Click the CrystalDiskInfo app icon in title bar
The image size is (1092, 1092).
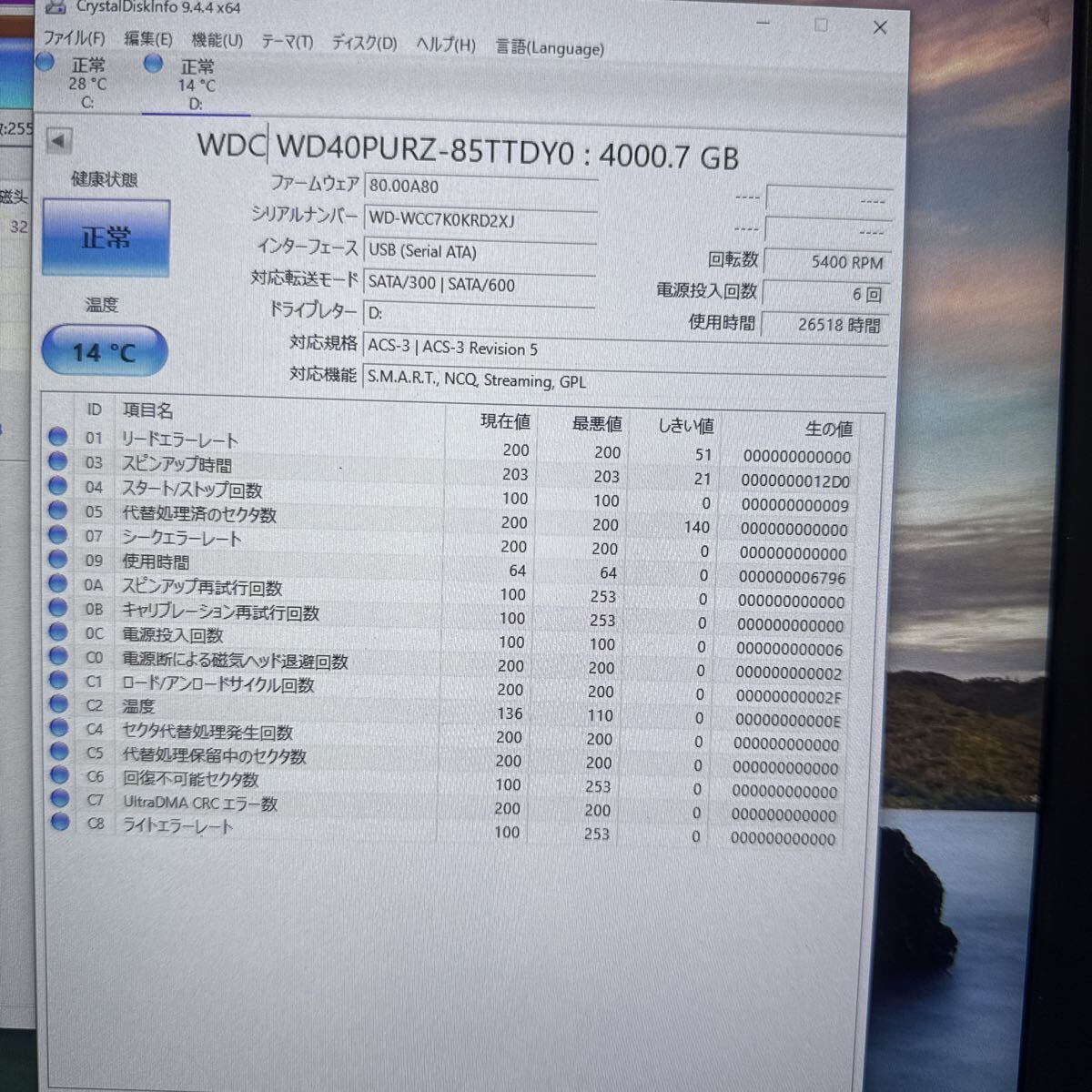[56, 6]
